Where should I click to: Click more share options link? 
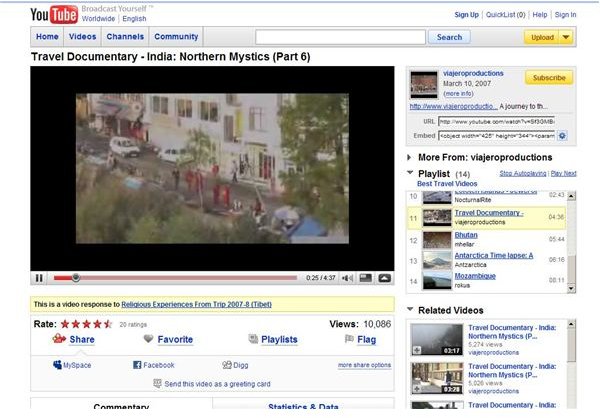(x=364, y=365)
